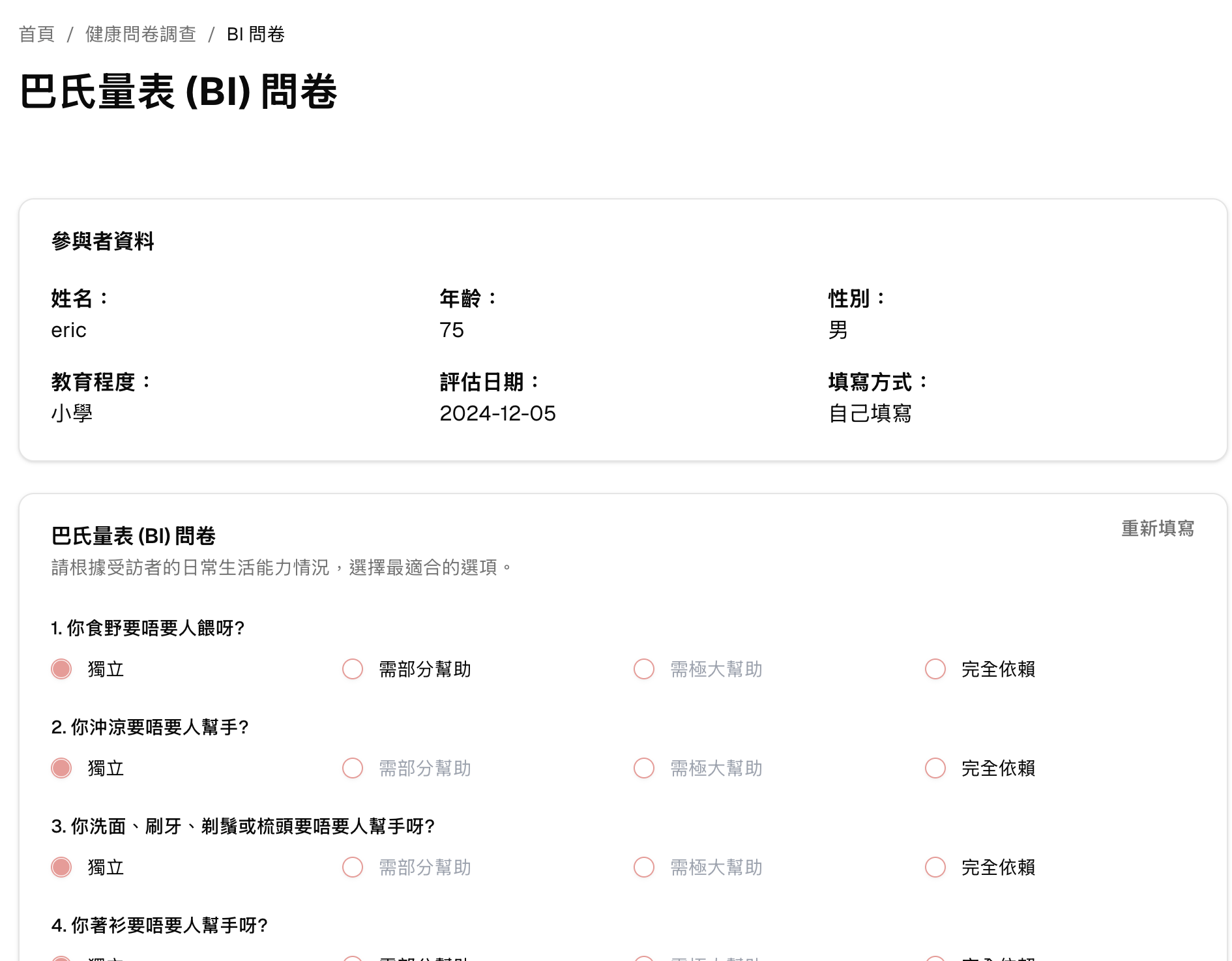Open the BI 問卷 breadcrumb item
Viewport: 1232px width, 961px height.
click(257, 35)
